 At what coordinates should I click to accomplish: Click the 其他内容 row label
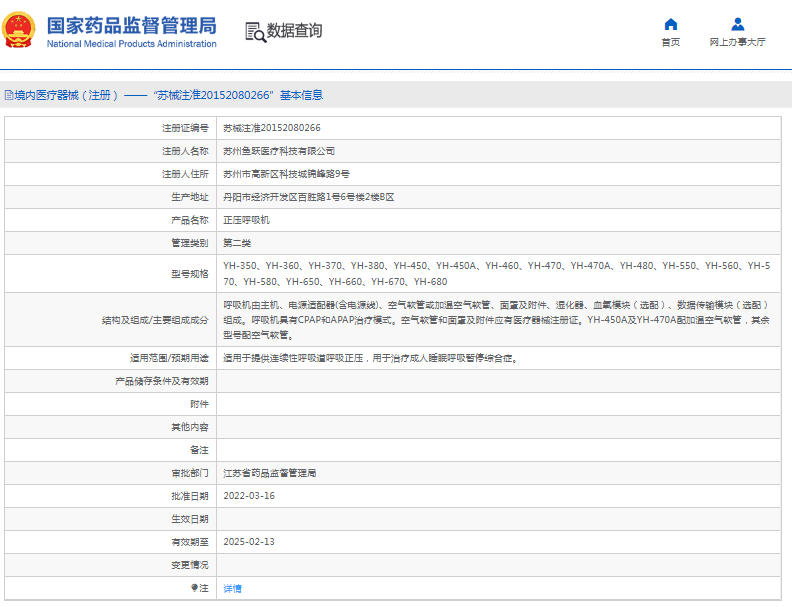coord(189,427)
